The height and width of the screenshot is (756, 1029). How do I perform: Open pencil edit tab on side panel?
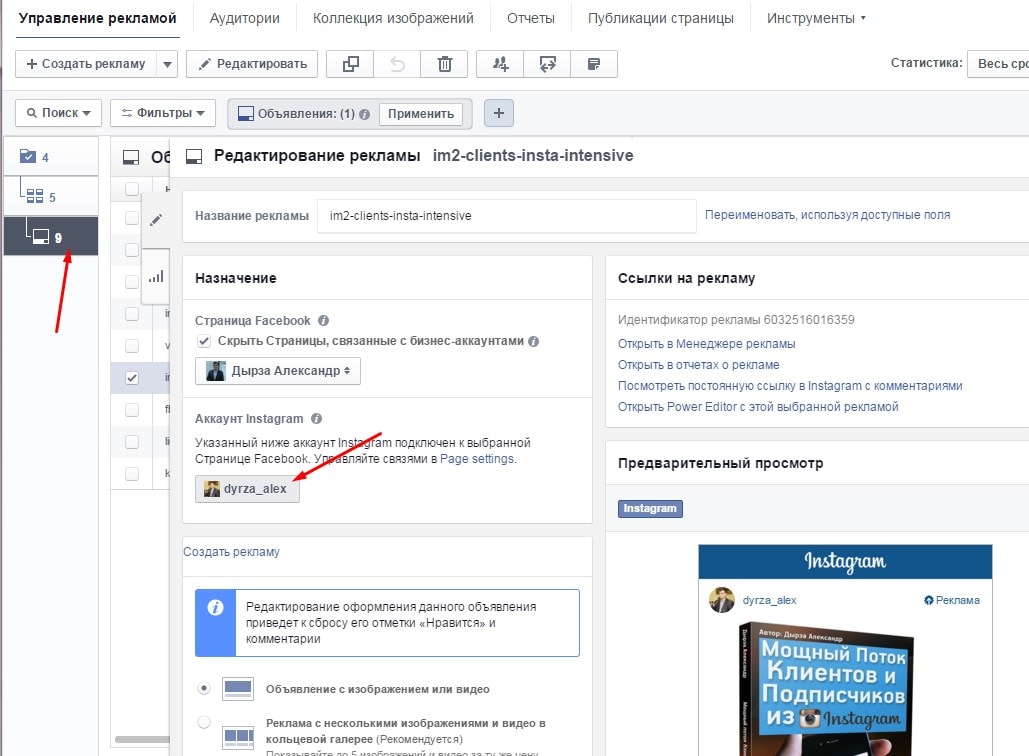coord(155,219)
